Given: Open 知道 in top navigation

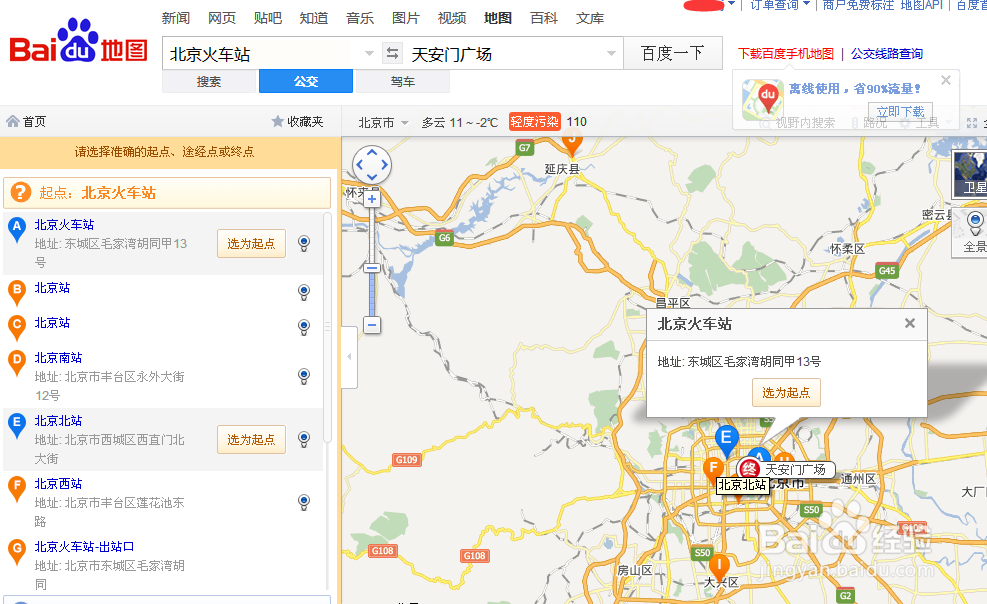Looking at the screenshot, I should pos(314,18).
